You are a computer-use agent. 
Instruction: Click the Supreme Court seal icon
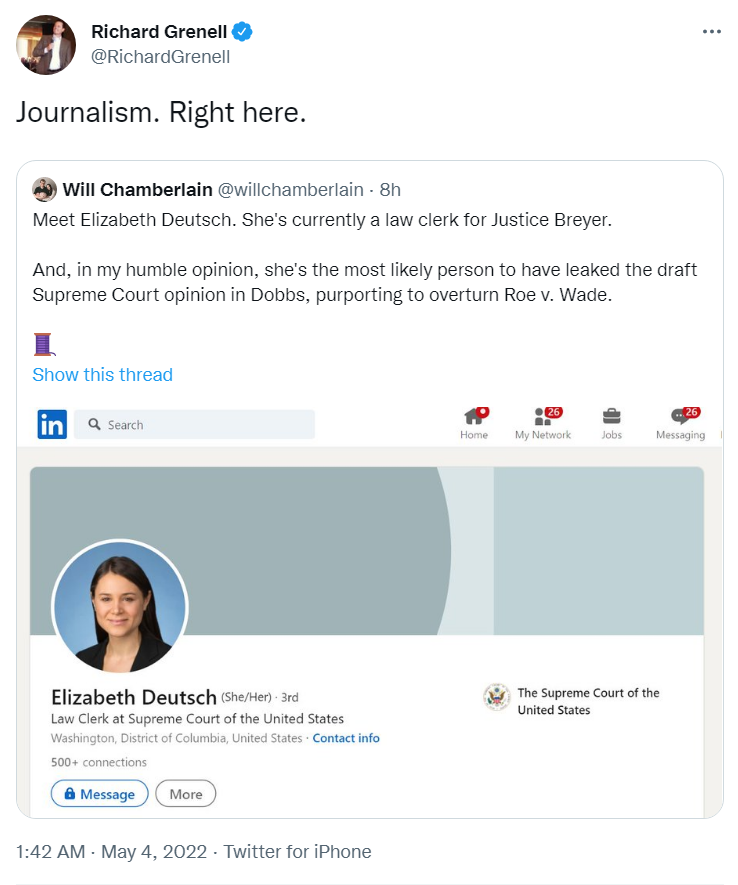click(497, 697)
